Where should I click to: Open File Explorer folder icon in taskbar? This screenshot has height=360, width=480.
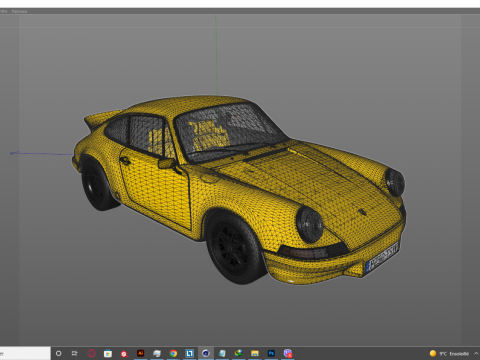(255, 353)
